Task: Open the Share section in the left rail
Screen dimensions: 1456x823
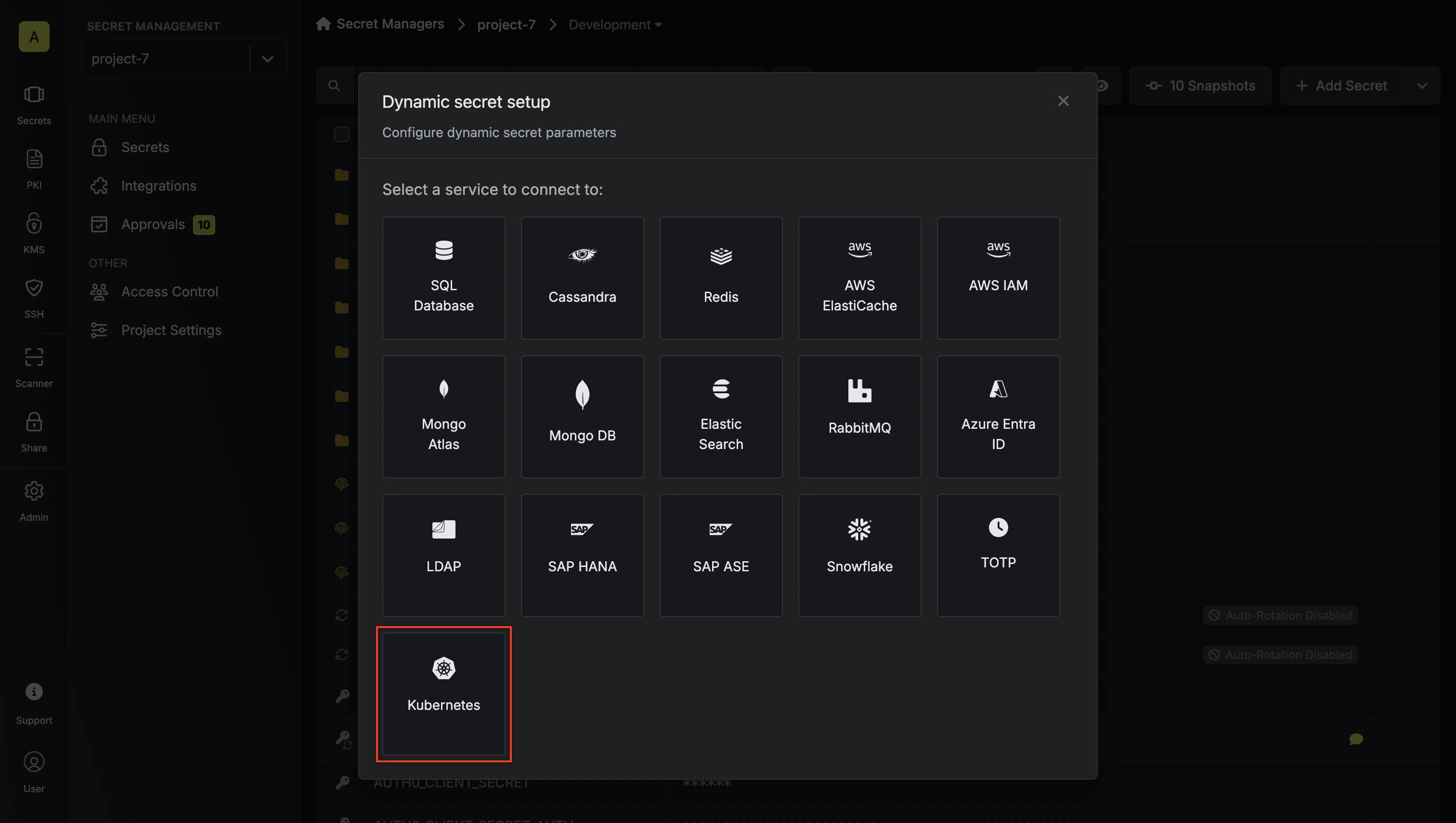Action: (34, 432)
